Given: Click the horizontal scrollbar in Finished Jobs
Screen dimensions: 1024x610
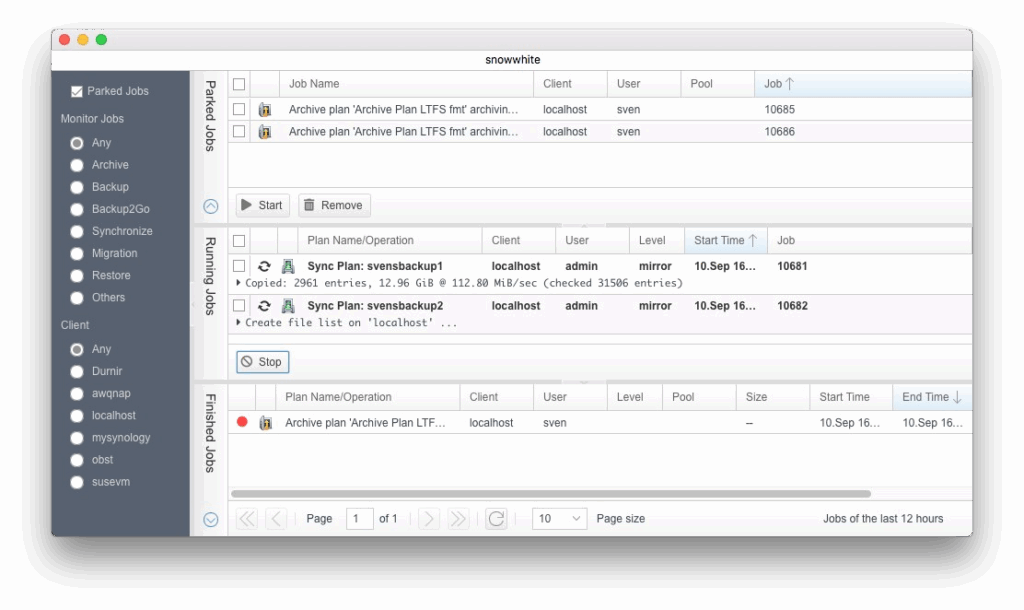Looking at the screenshot, I should coord(550,493).
